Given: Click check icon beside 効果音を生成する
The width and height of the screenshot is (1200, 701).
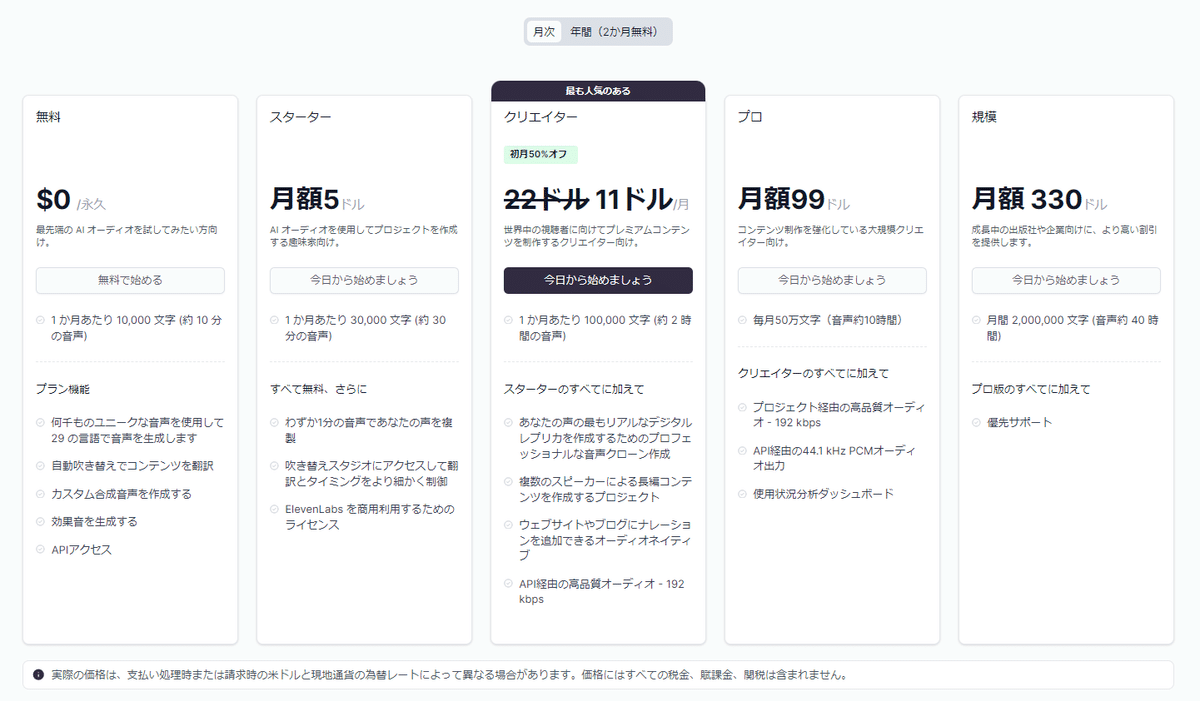Looking at the screenshot, I should click(41, 522).
